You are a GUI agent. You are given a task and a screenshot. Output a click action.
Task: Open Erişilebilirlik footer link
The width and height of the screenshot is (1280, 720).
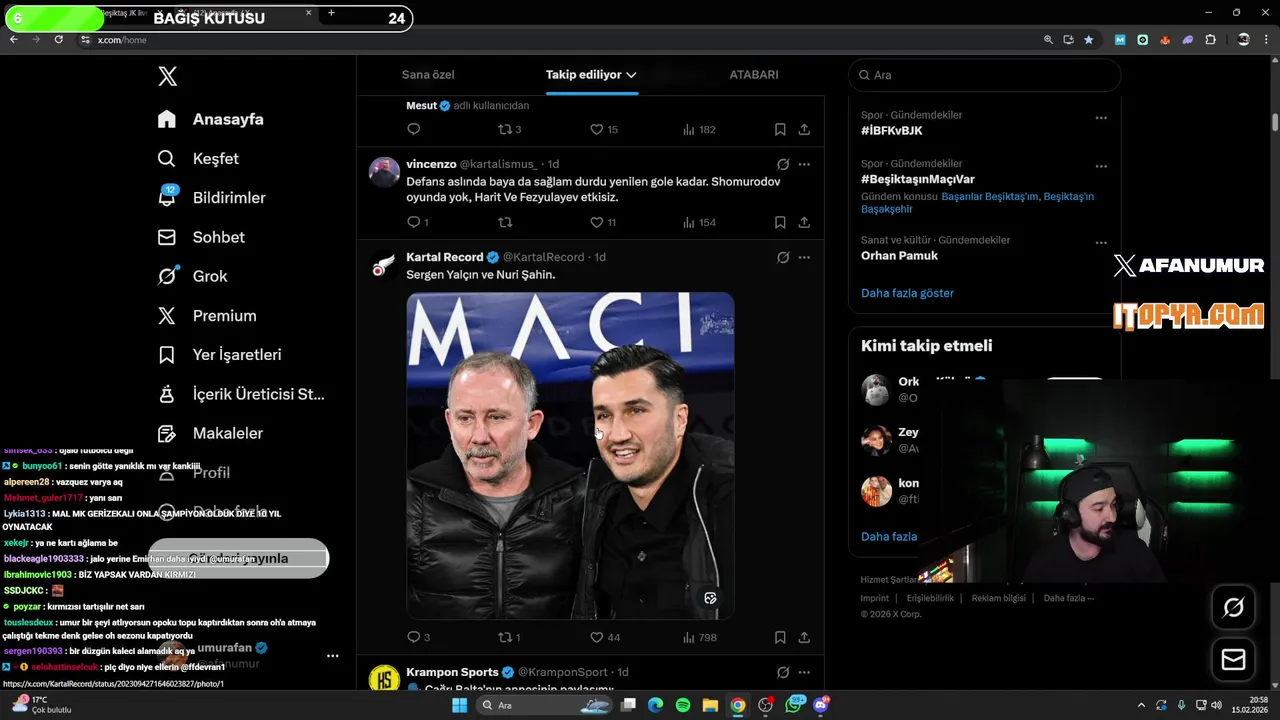click(x=930, y=598)
